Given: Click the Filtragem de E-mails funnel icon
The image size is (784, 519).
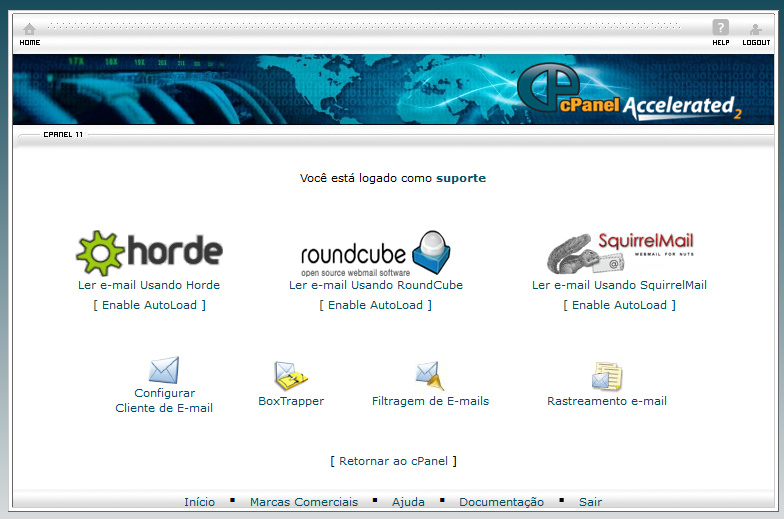Looking at the screenshot, I should (x=430, y=376).
